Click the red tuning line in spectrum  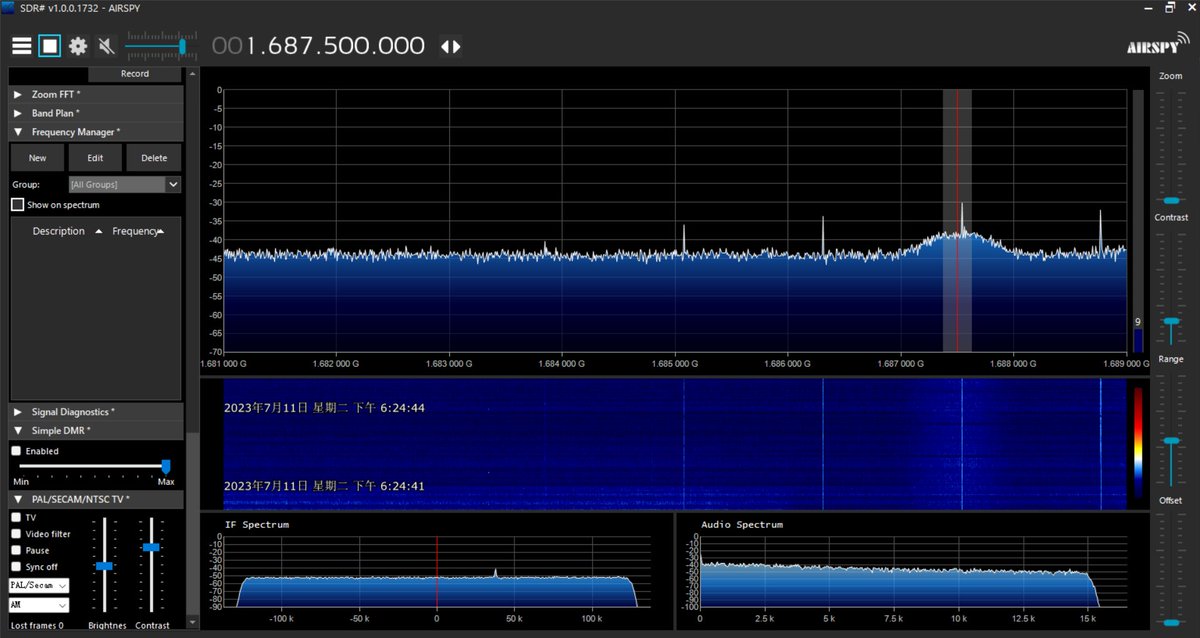957,220
